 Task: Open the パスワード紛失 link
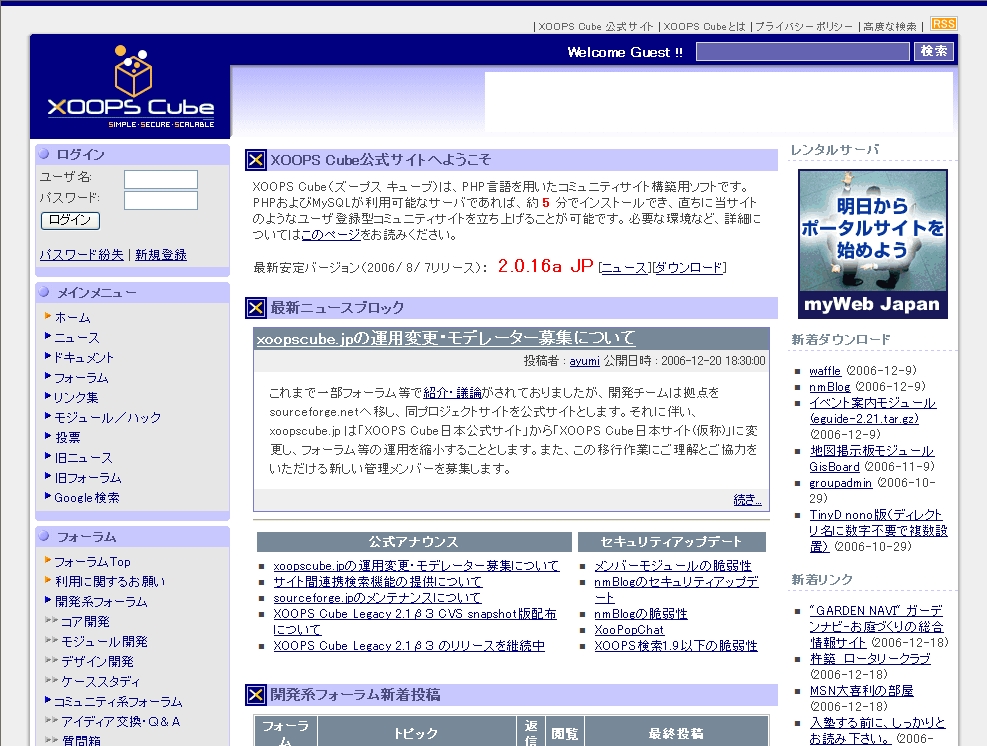click(x=82, y=255)
